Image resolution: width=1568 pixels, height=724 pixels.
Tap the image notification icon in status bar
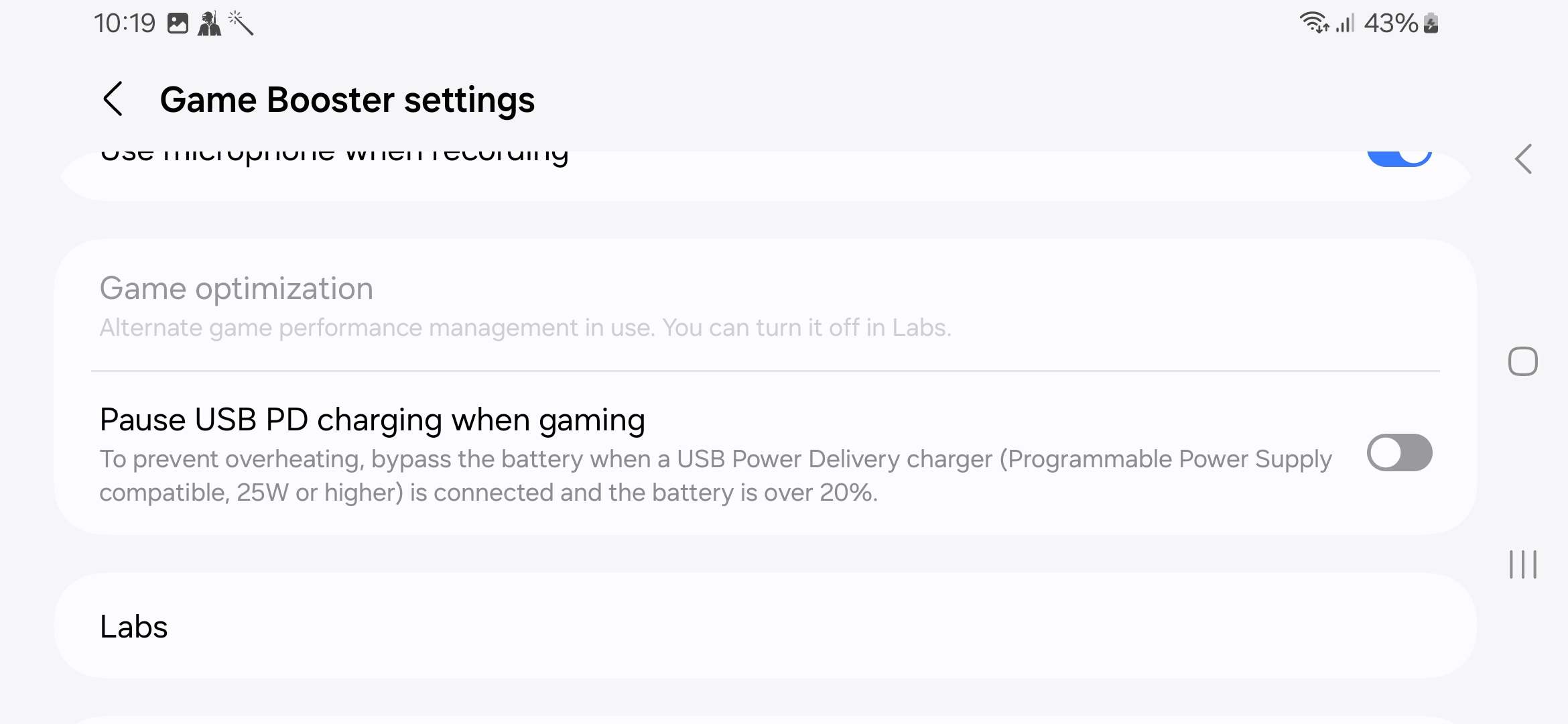pyautogui.click(x=178, y=23)
